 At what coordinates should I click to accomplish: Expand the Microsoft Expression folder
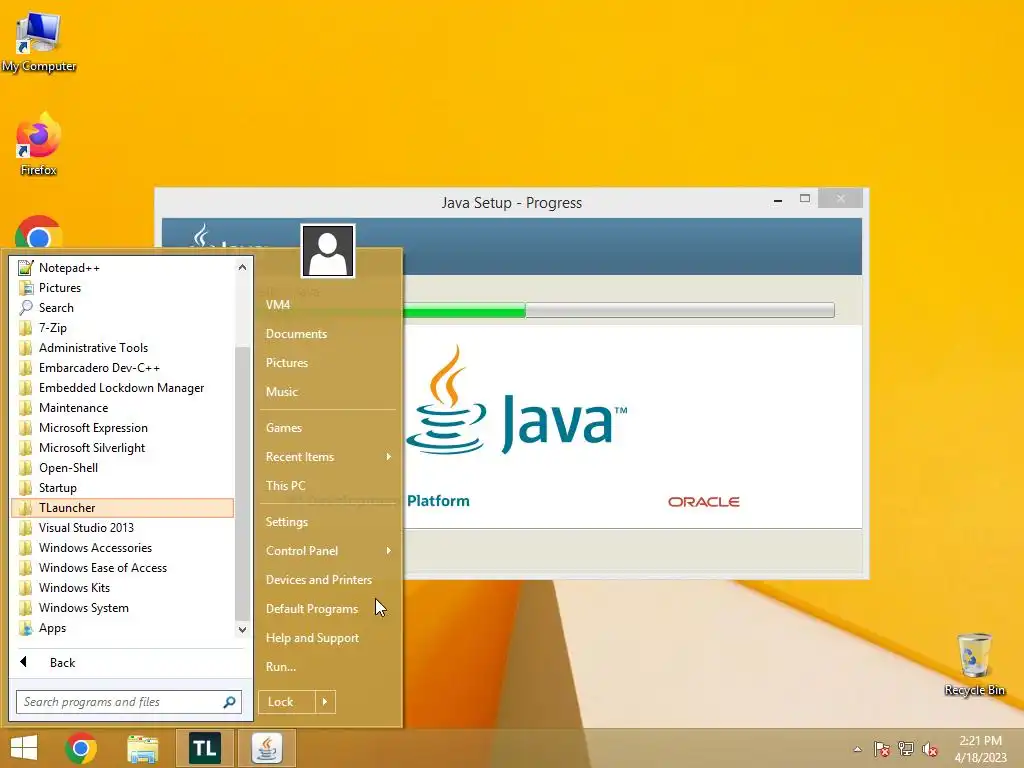point(122,428)
